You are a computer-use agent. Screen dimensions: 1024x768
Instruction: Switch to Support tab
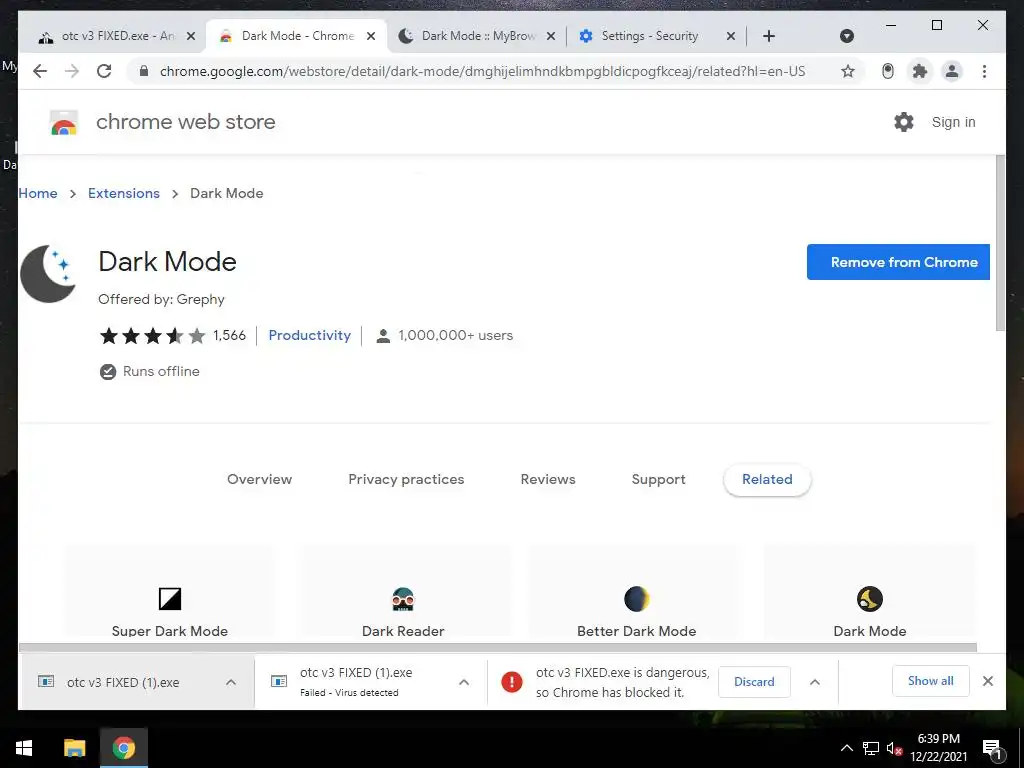pos(658,479)
